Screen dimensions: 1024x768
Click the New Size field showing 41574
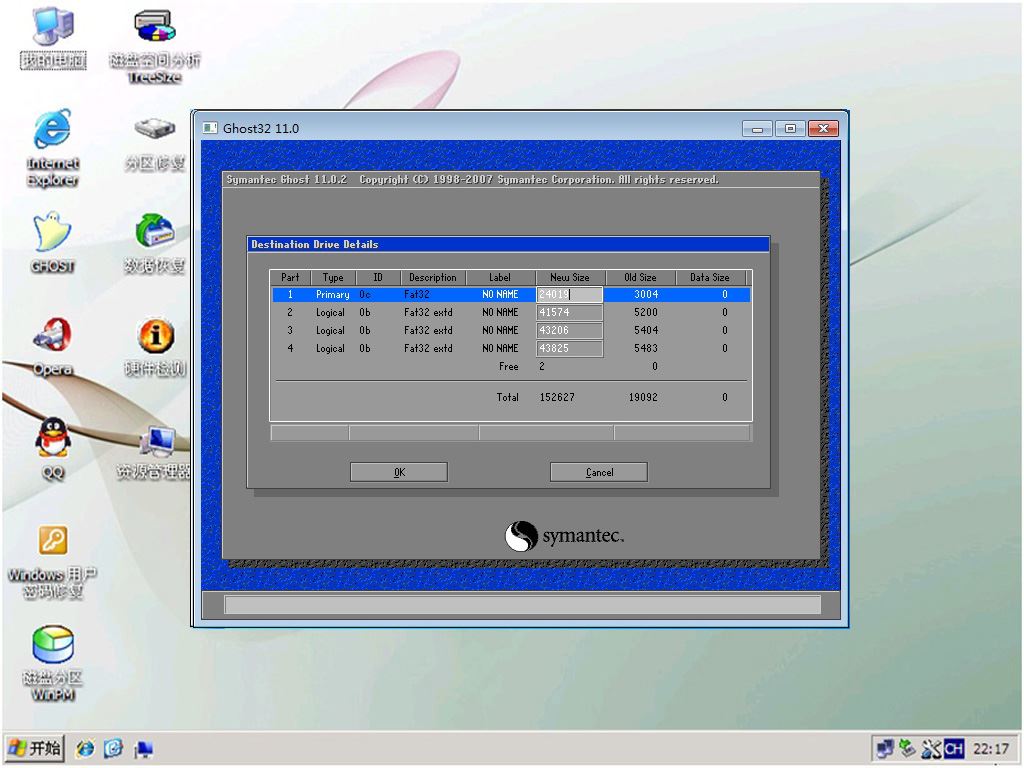point(569,313)
